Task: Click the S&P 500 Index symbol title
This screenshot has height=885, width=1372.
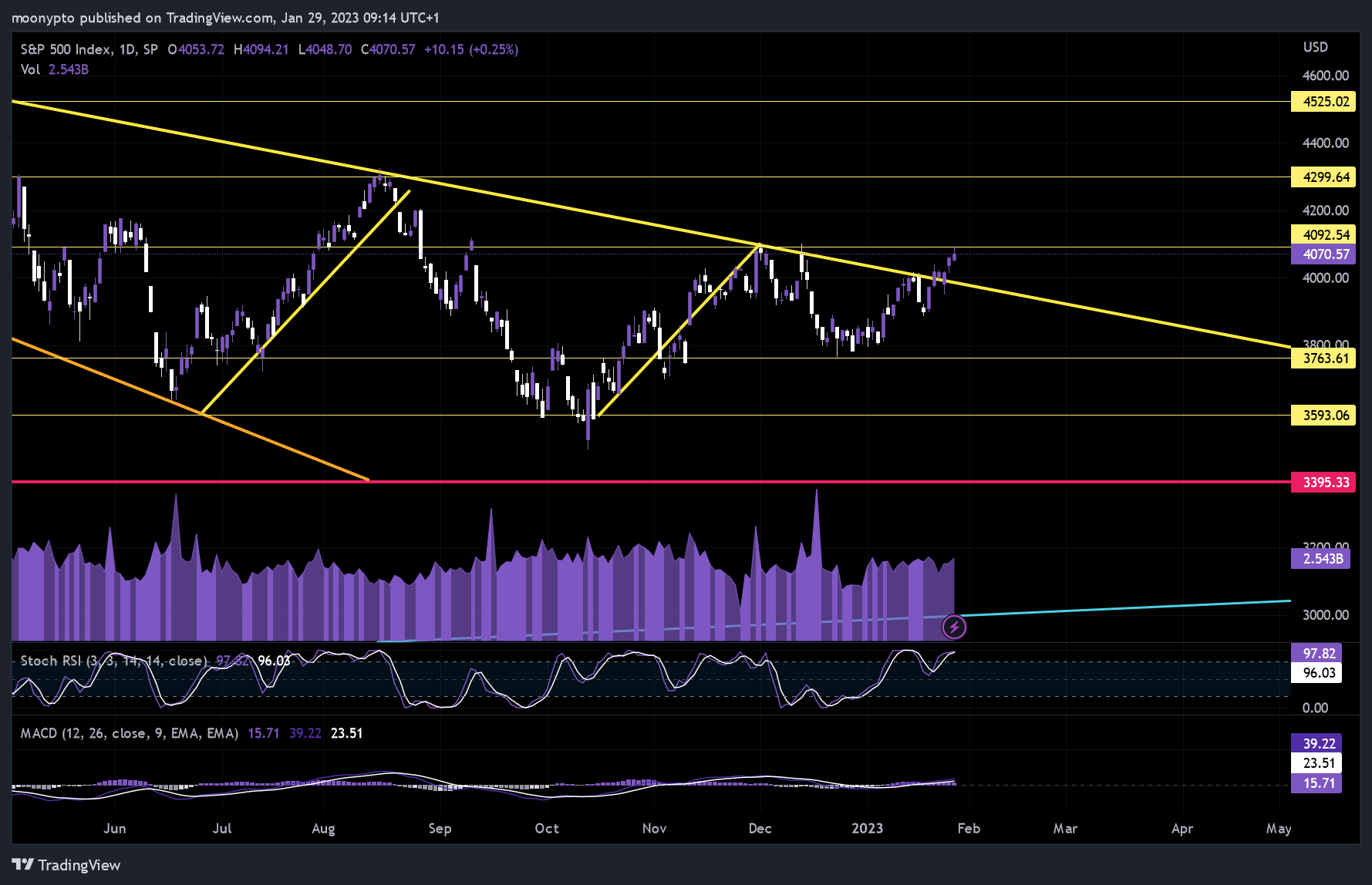Action: pyautogui.click(x=89, y=49)
